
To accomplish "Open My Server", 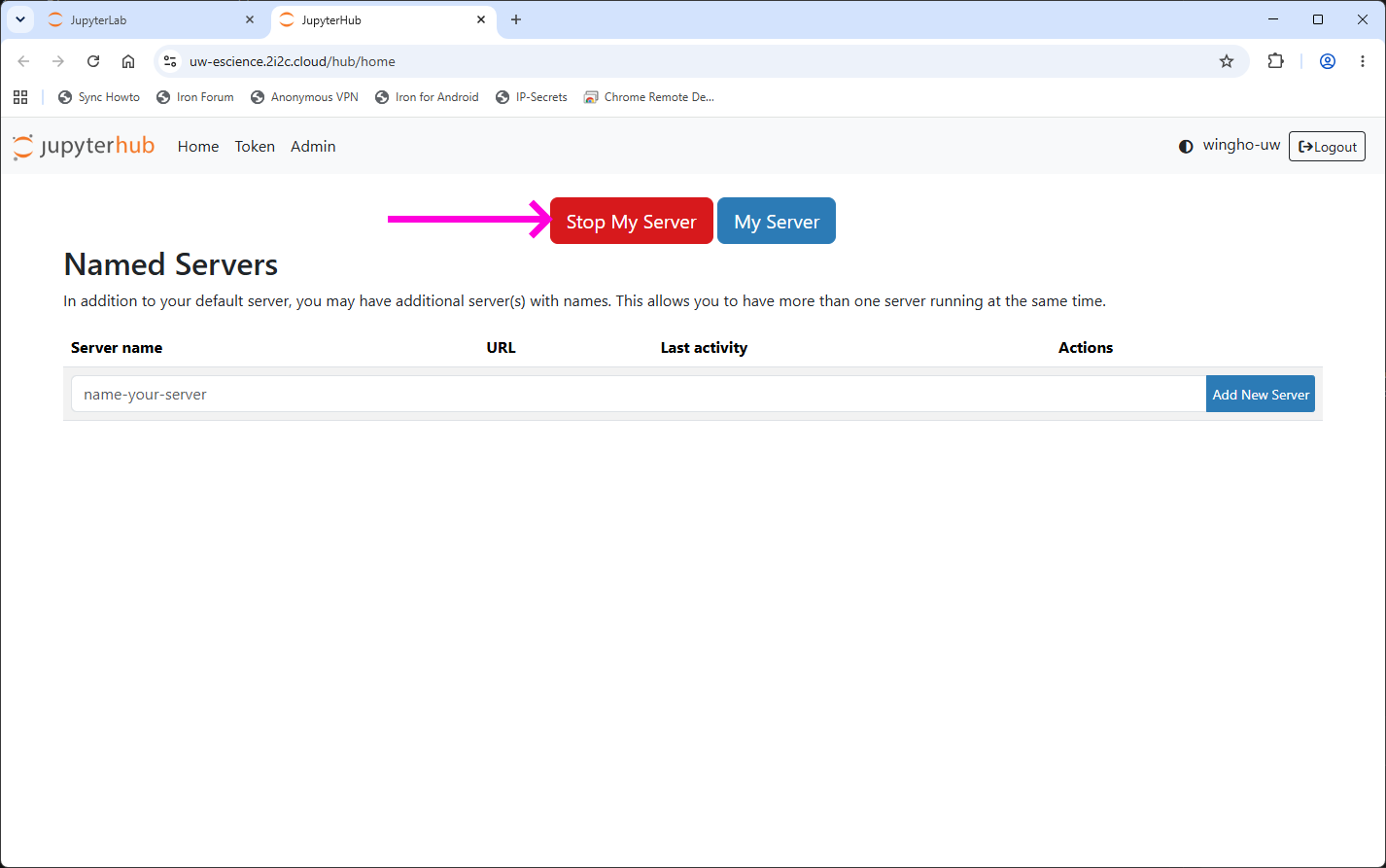I will [777, 221].
